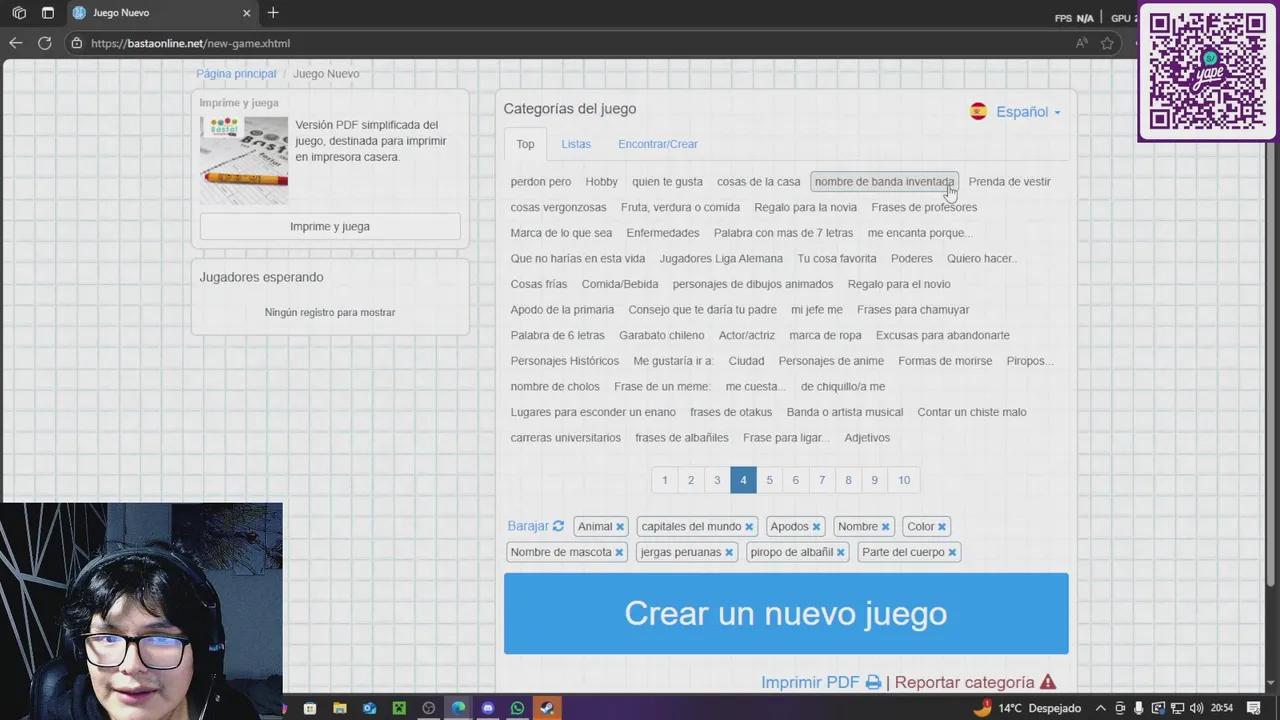Click the Reportar categoria warning icon

click(x=1047, y=682)
